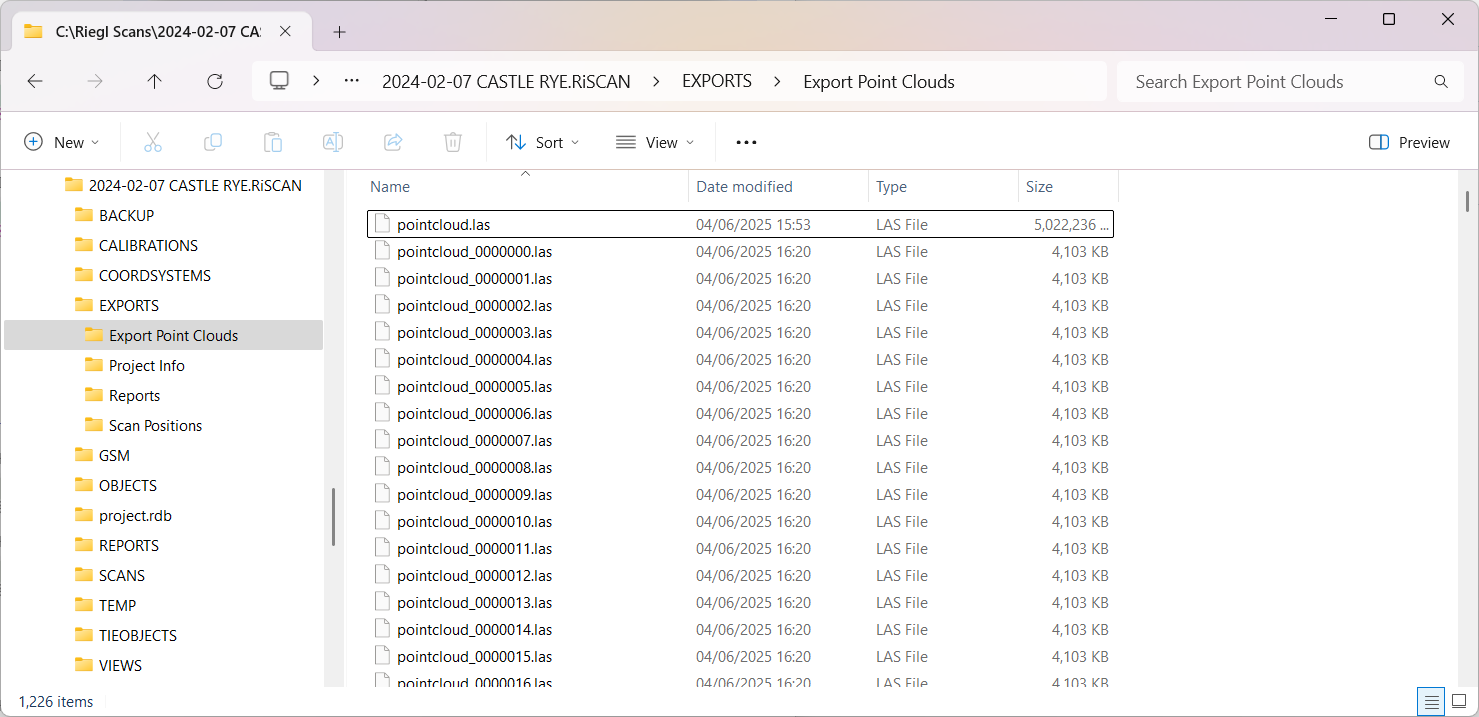Navigate back to previous folder
This screenshot has width=1479, height=717.
tap(35, 82)
